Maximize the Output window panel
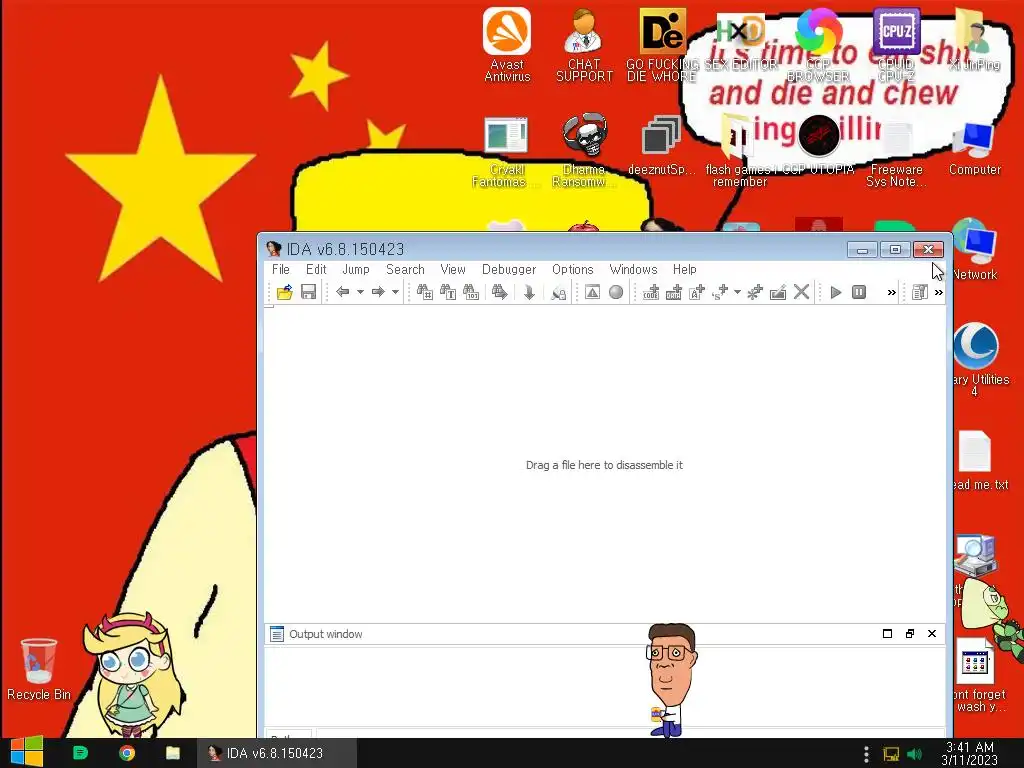 coord(887,633)
